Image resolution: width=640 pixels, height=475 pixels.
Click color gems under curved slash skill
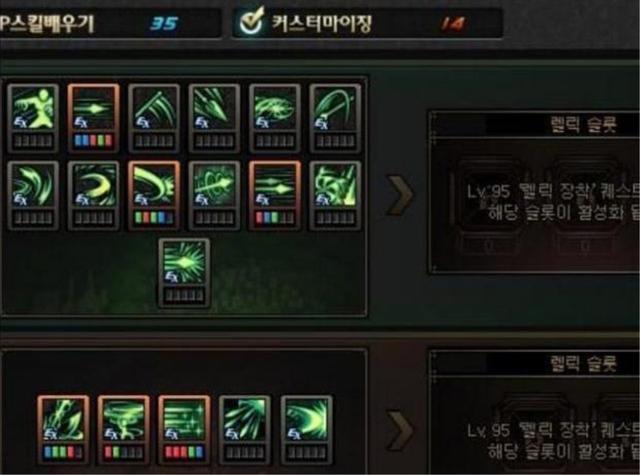click(154, 218)
